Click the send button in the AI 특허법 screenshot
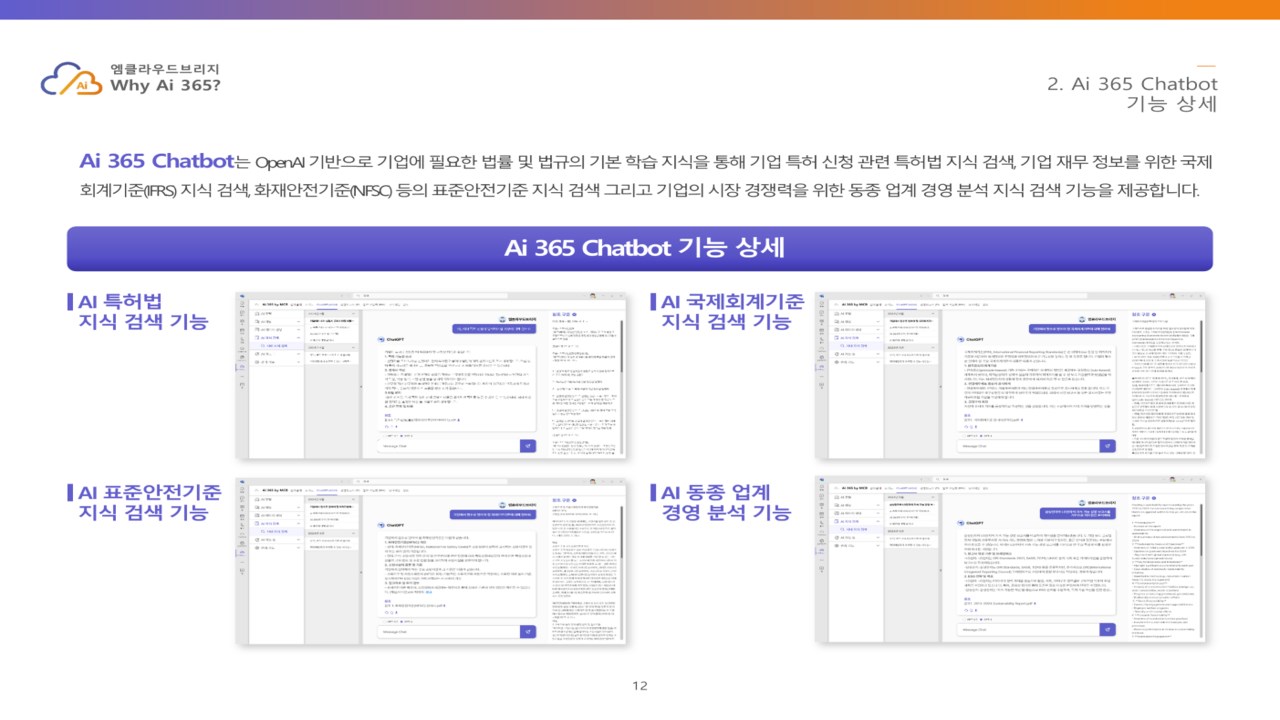 point(528,446)
